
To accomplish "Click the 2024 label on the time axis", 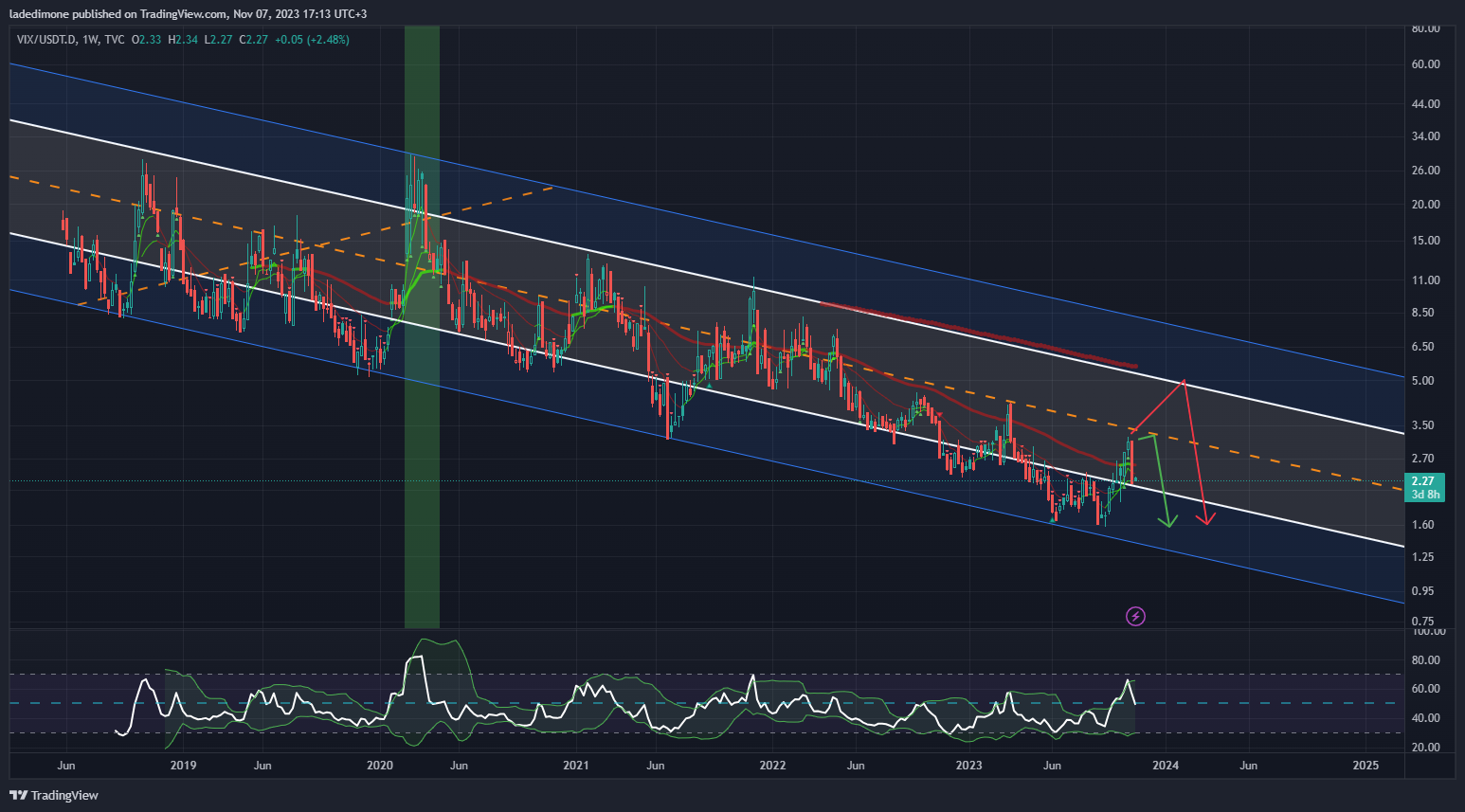I will [x=1166, y=766].
